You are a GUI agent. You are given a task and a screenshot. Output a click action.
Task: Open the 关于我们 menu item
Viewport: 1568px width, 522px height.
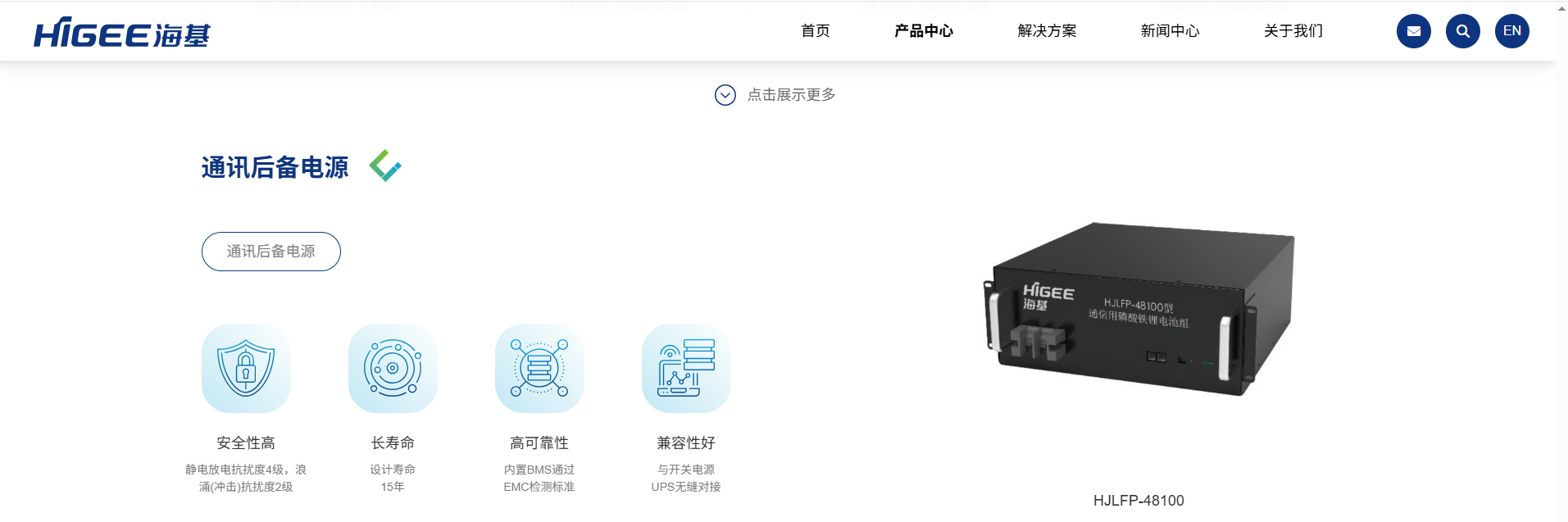(1293, 31)
